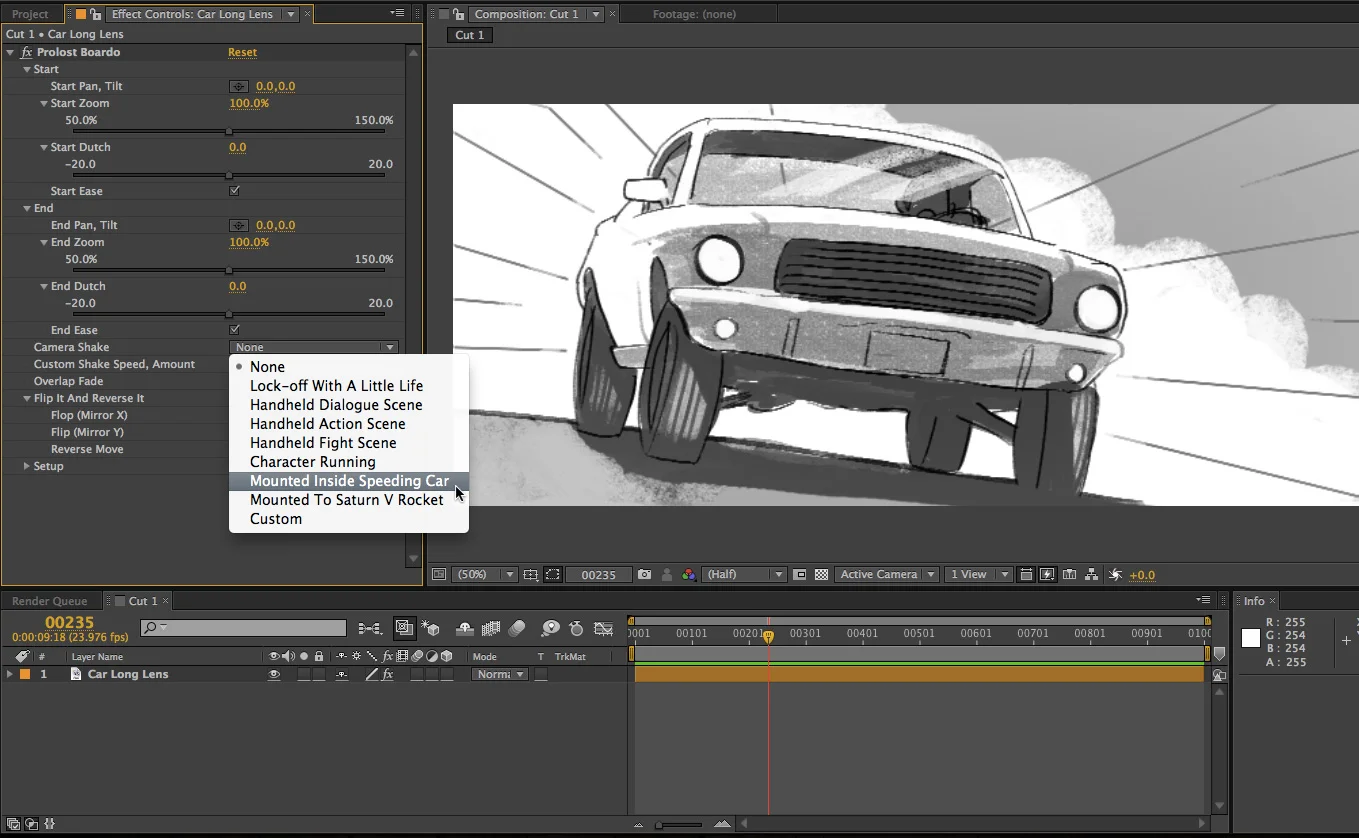
Task: Open the magnification ratio (50%) dropdown
Action: 486,575
